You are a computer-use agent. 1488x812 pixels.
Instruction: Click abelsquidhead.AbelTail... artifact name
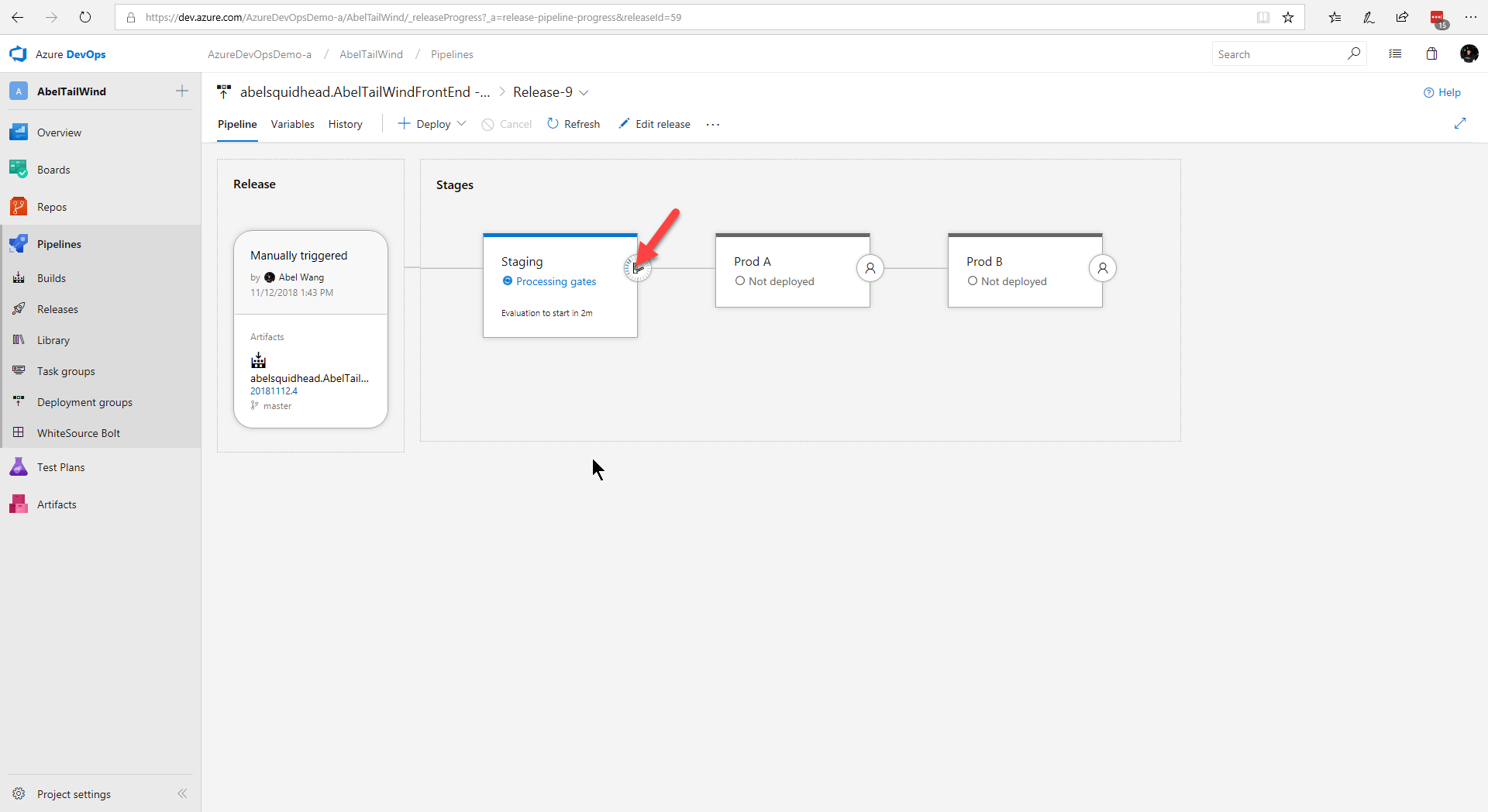309,378
